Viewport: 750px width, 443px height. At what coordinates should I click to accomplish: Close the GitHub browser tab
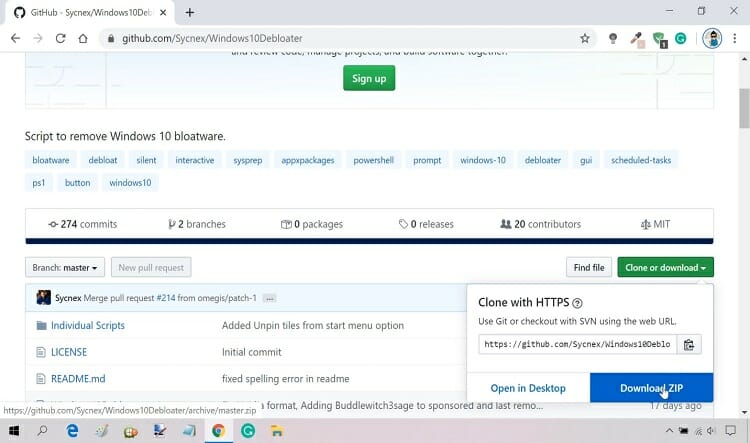tap(163, 12)
